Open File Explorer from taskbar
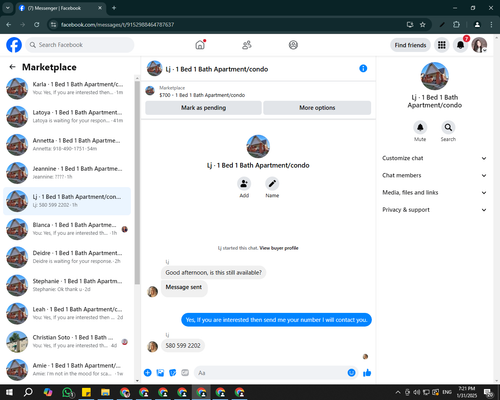Image resolution: width=500 pixels, height=400 pixels. coord(105,392)
